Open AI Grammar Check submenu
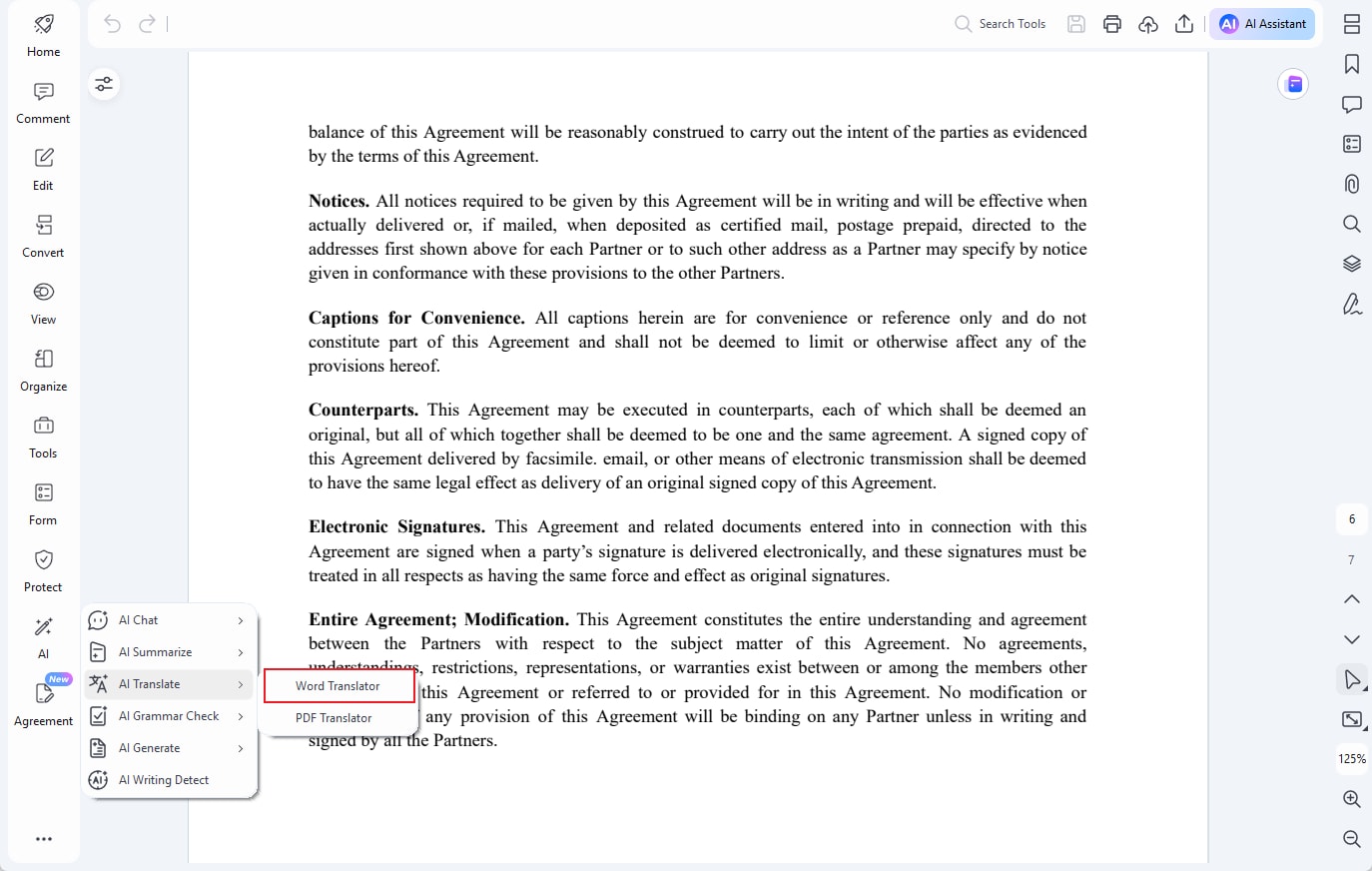Viewport: 1372px width, 871px height. pyautogui.click(x=168, y=716)
